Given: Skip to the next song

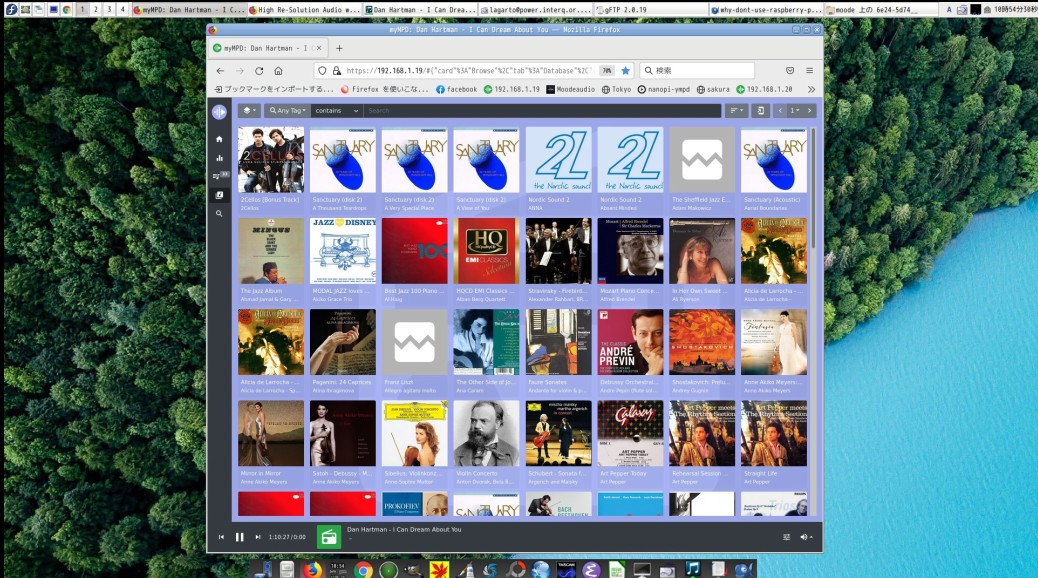Looking at the screenshot, I should pos(257,537).
